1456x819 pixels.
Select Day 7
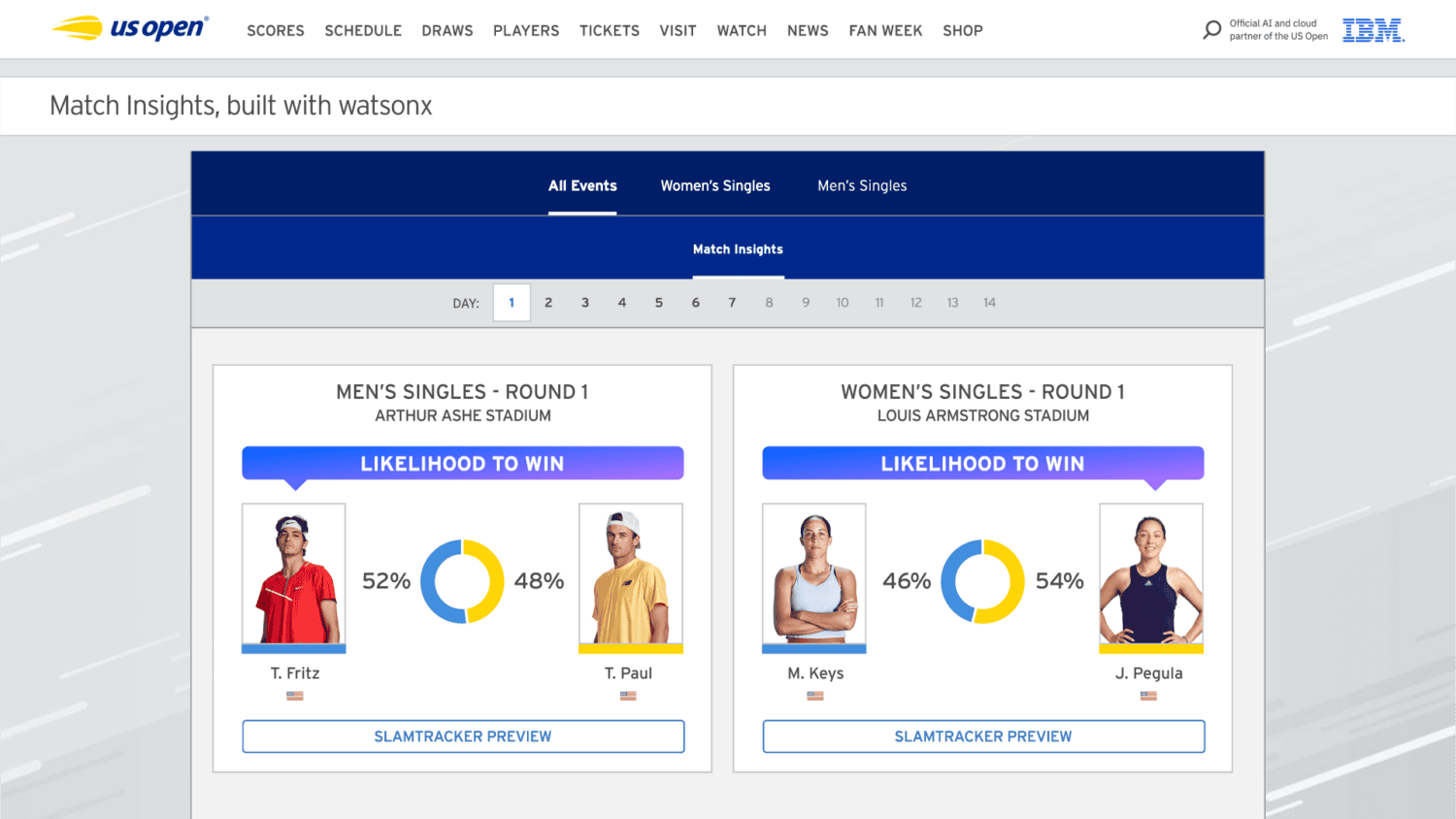733,303
